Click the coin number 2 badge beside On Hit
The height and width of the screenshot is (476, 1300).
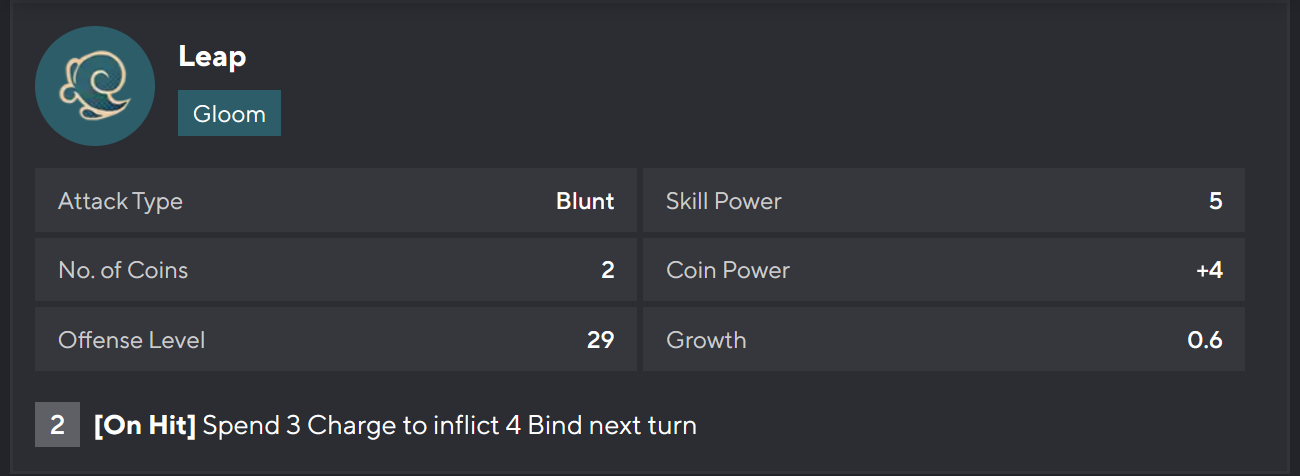point(57,425)
